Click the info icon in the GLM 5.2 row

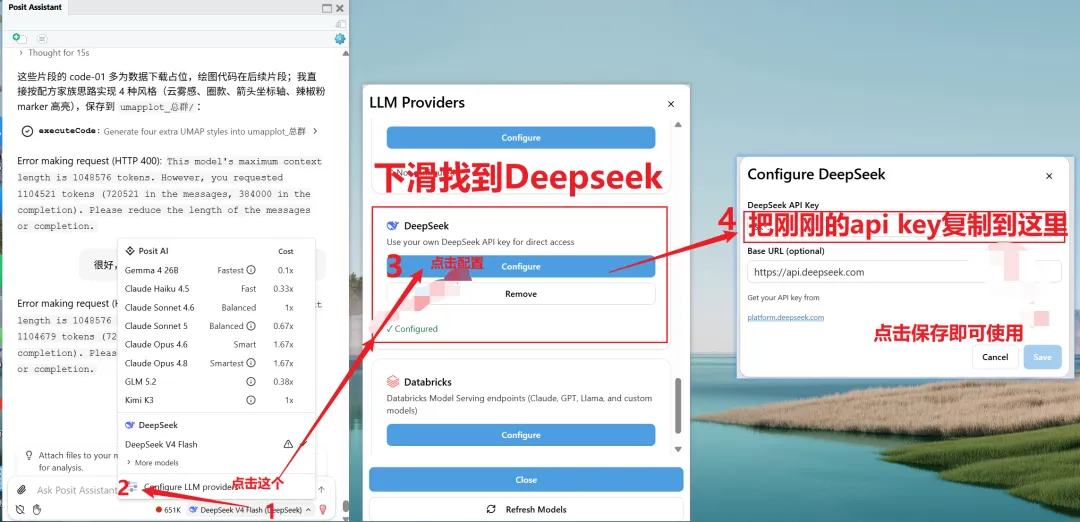click(x=251, y=382)
